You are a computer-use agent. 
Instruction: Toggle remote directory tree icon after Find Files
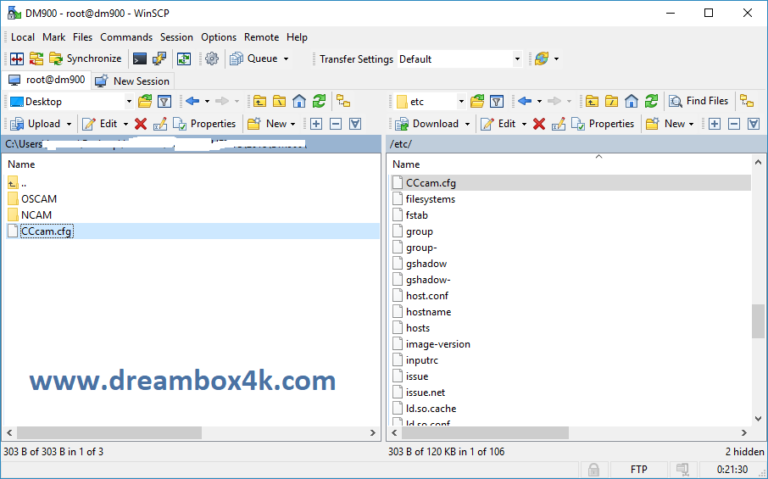[747, 101]
